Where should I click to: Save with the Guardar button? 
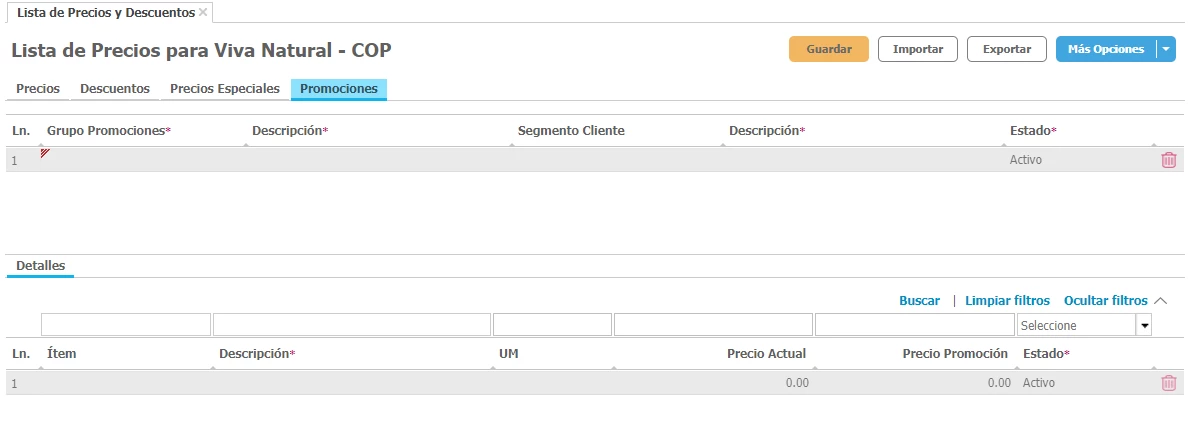[829, 49]
